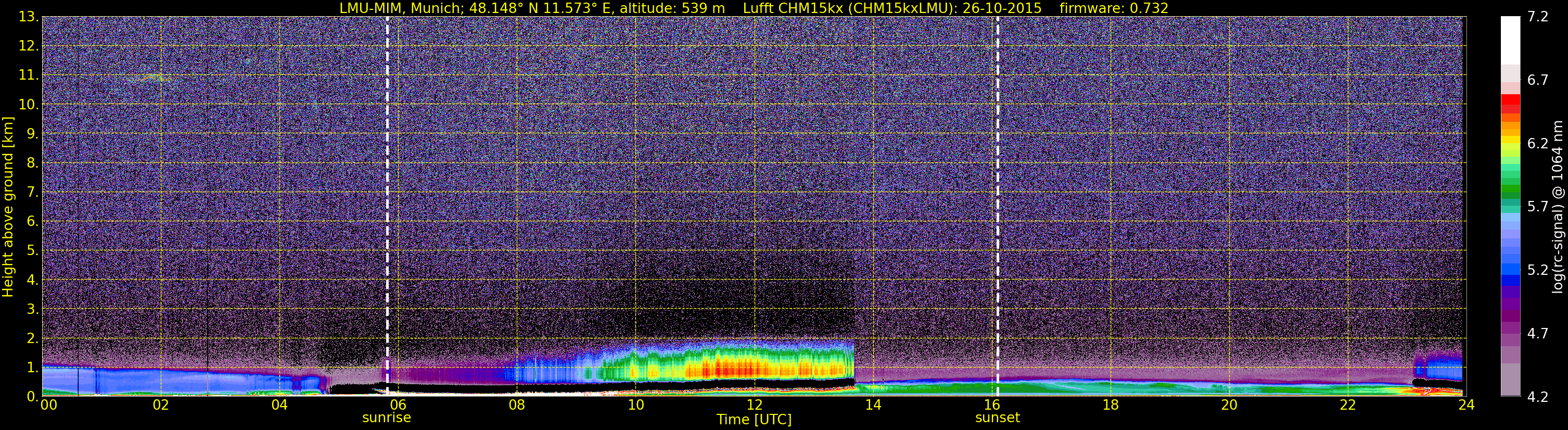
Task: Click the 5.7 colorbar tick label
Action: click(x=1538, y=207)
